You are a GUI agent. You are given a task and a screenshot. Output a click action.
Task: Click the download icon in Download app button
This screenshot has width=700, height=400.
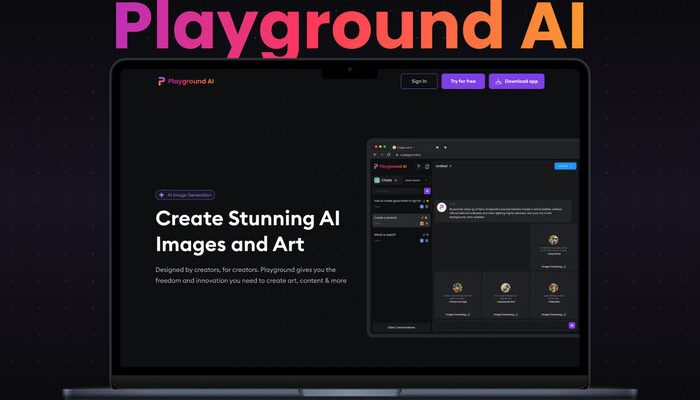(x=497, y=81)
